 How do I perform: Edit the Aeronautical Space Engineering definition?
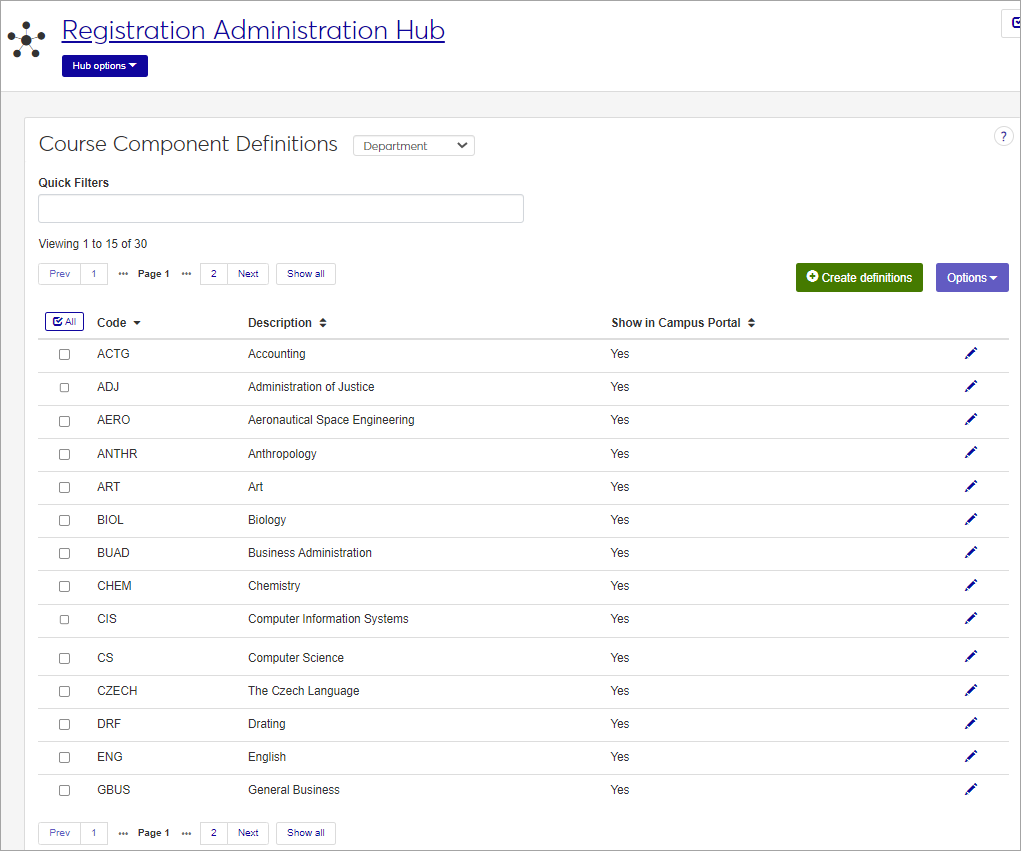point(970,420)
